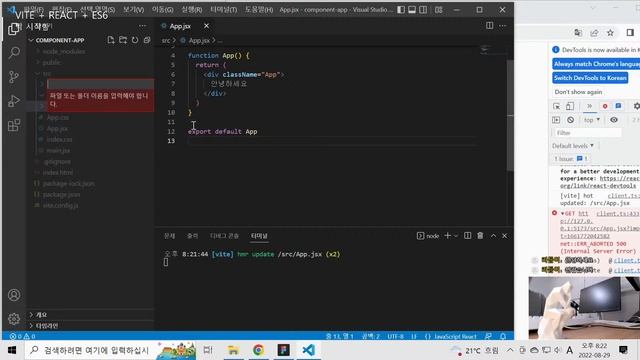
Task: Click the new file name input box
Action: [100, 84]
